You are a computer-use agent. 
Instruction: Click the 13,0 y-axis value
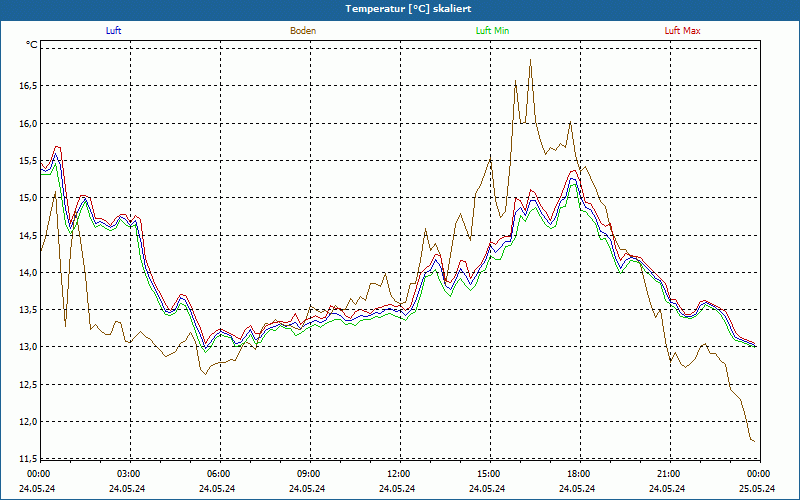click(x=28, y=347)
